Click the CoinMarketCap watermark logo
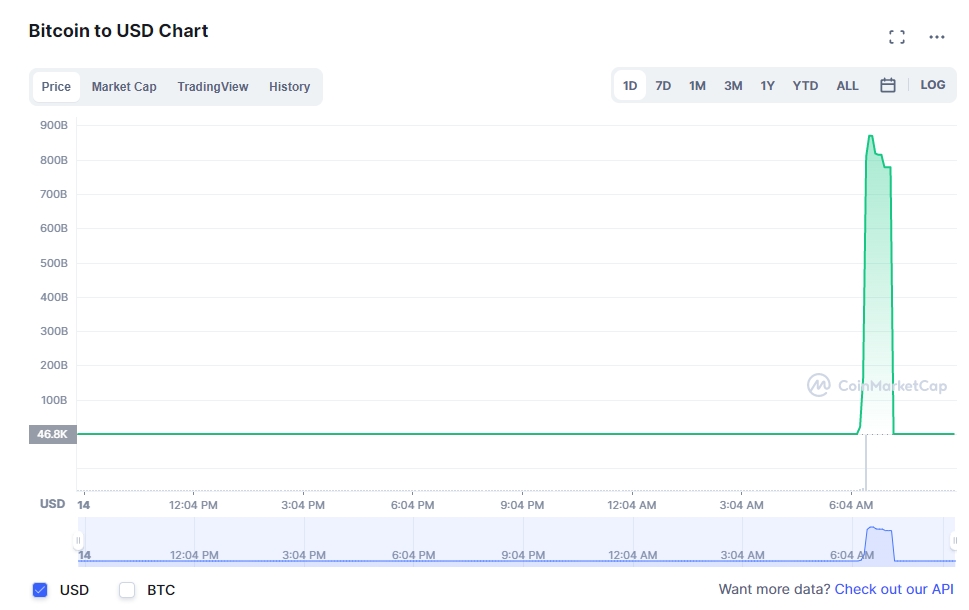 click(x=877, y=385)
